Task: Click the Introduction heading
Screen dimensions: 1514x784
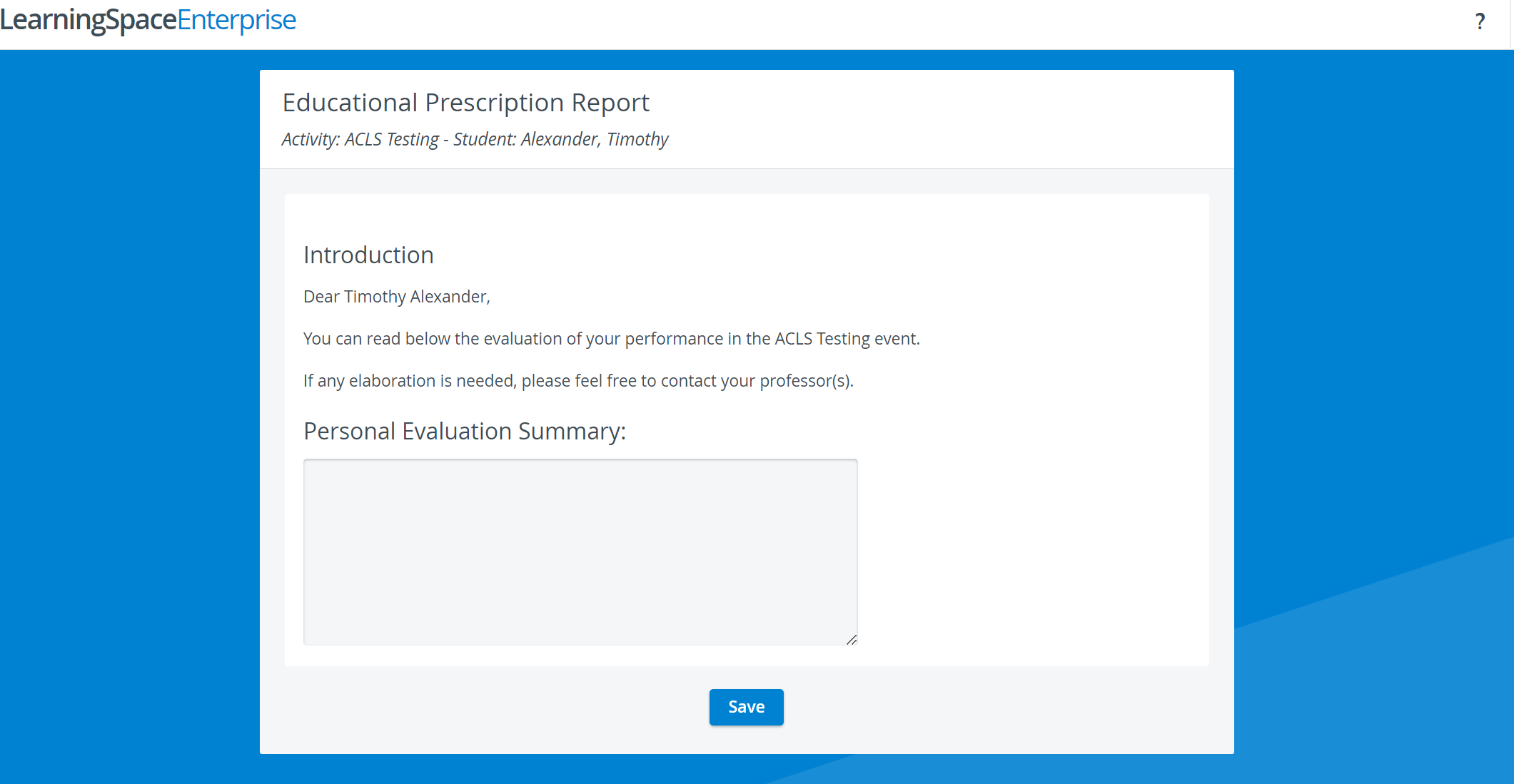Action: (368, 255)
